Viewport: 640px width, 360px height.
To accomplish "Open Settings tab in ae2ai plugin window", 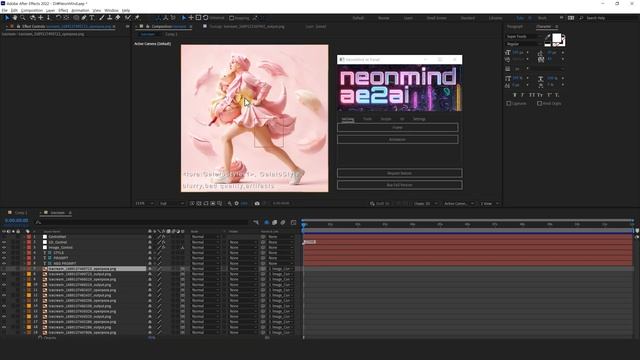I will click(419, 119).
